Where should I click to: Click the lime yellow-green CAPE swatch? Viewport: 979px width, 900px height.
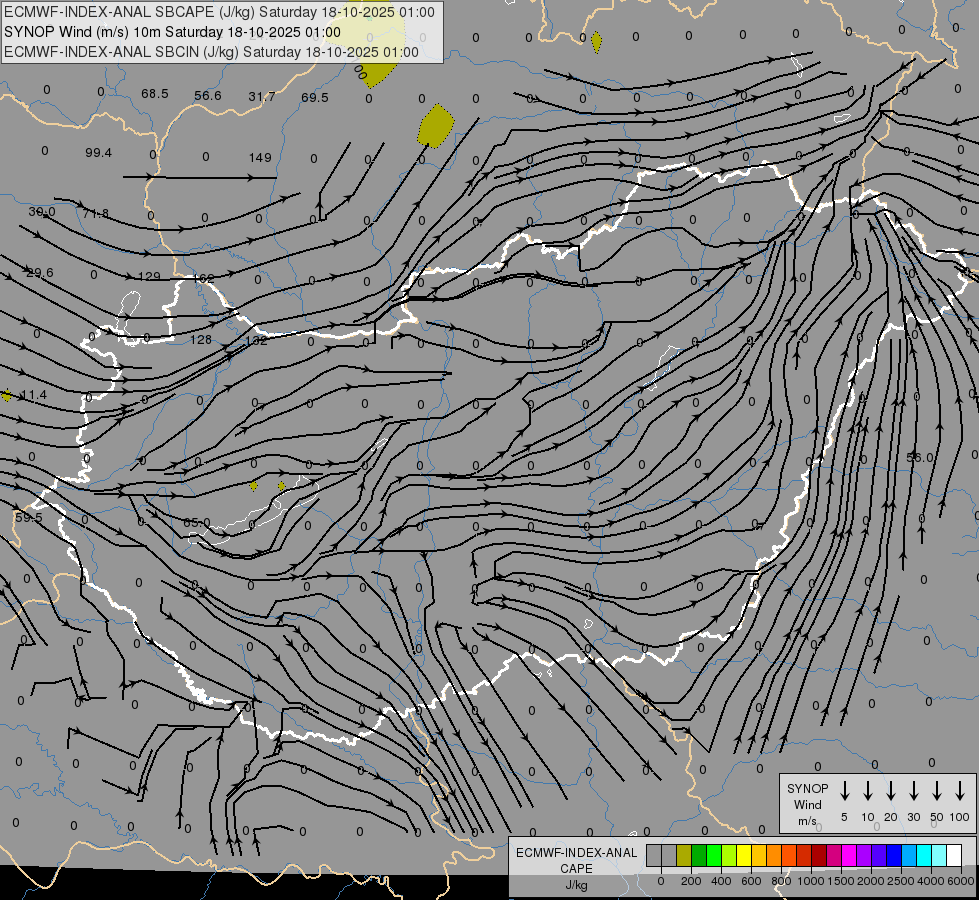(x=729, y=855)
